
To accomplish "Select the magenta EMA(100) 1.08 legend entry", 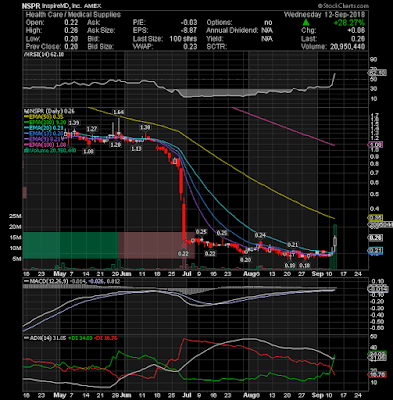I will pyautogui.click(x=46, y=145).
